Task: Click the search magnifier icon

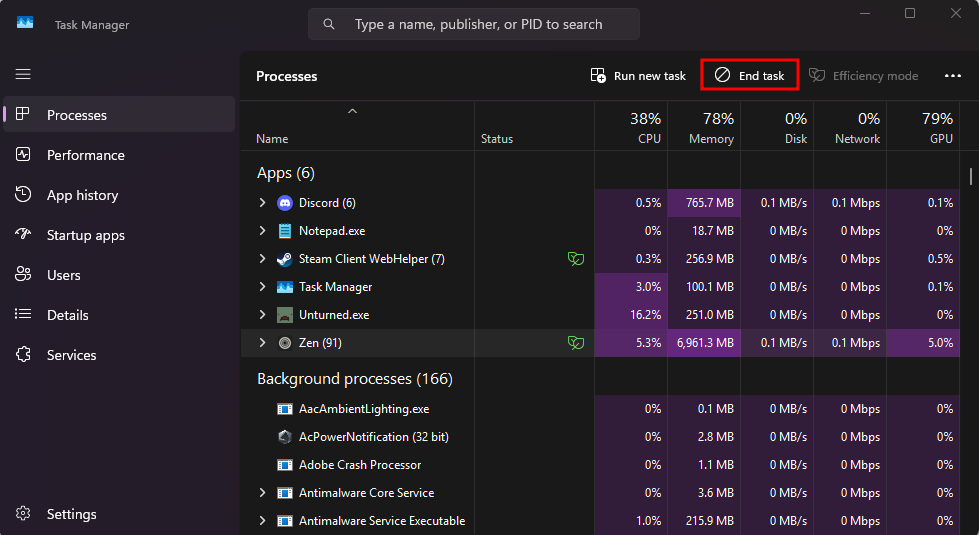Action: point(328,24)
